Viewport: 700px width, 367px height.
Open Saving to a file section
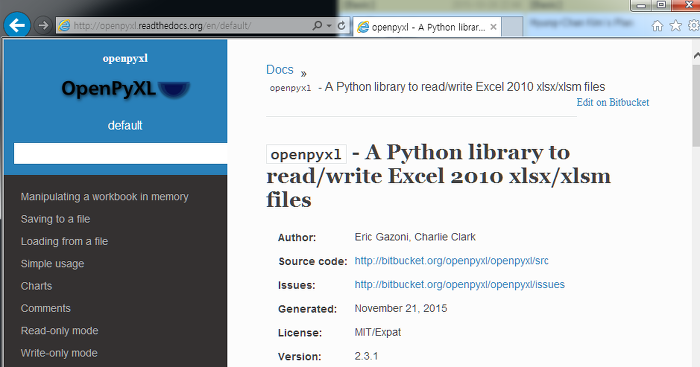tap(55, 219)
